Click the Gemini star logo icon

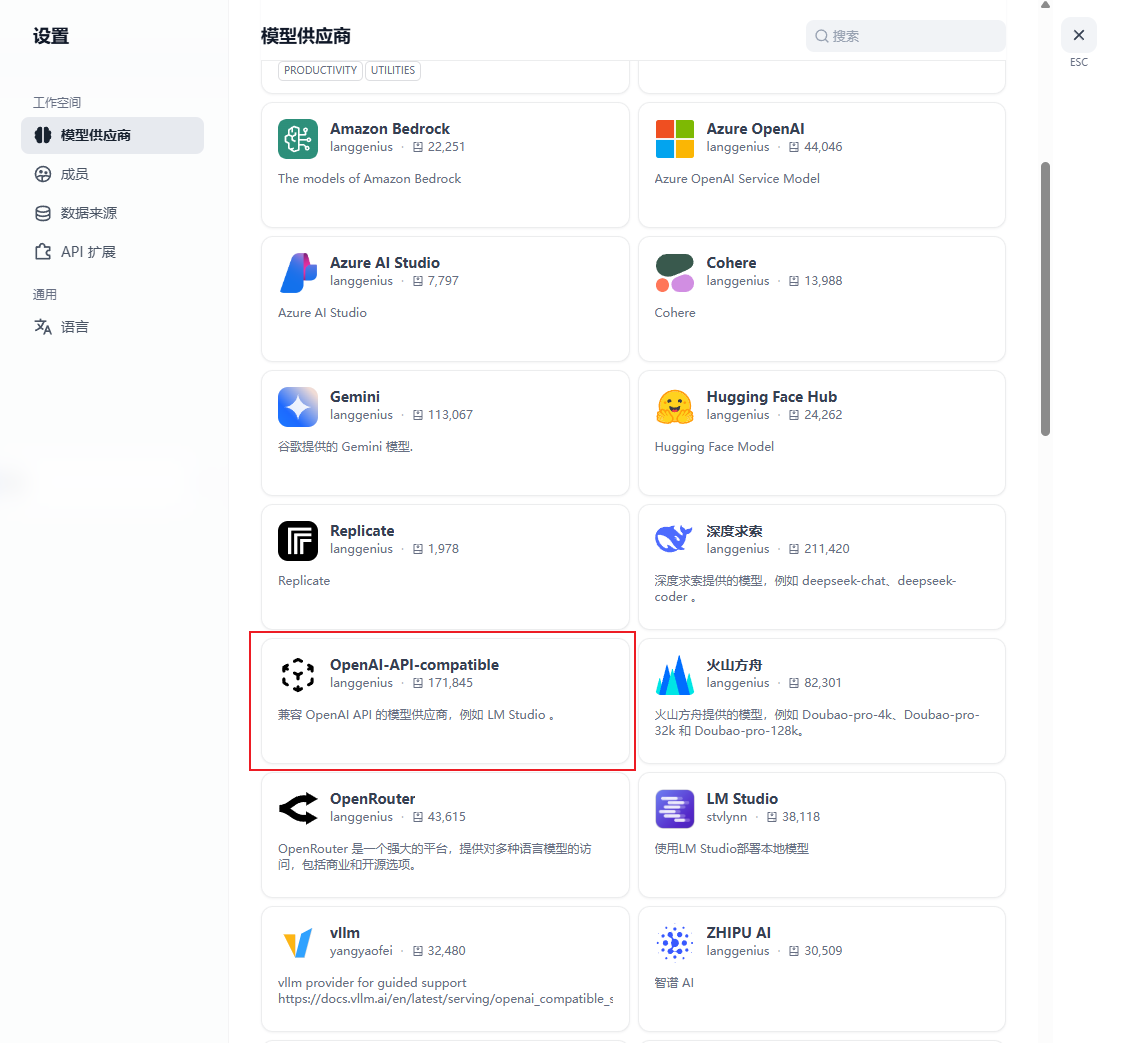tap(298, 407)
